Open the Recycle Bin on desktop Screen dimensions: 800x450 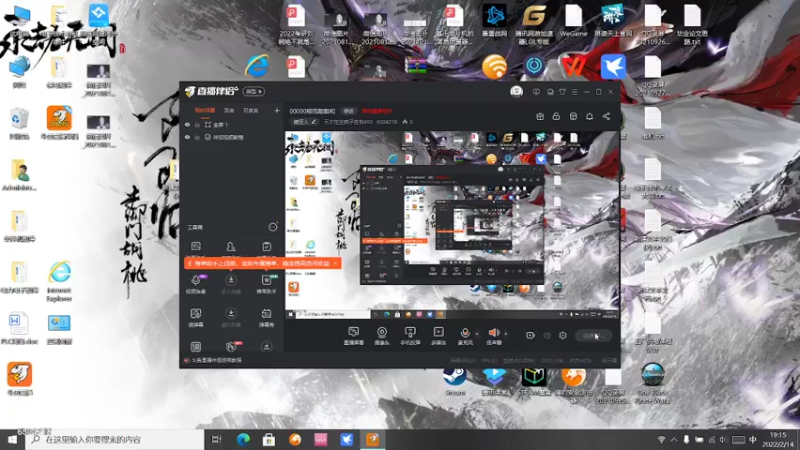point(18,123)
